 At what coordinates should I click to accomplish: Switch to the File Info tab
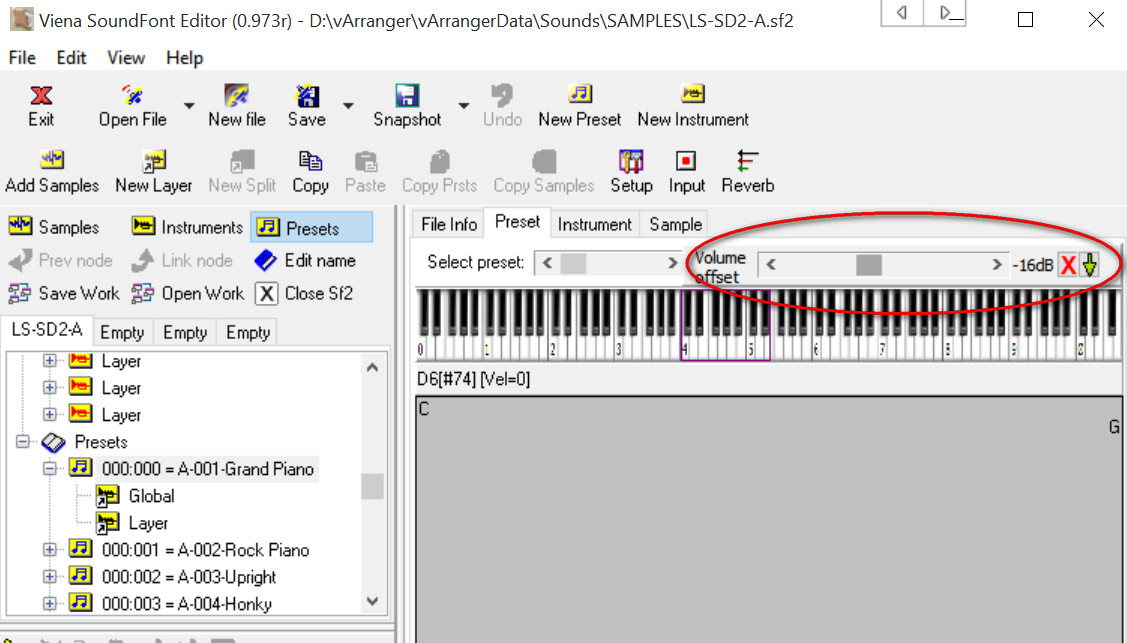click(x=448, y=224)
